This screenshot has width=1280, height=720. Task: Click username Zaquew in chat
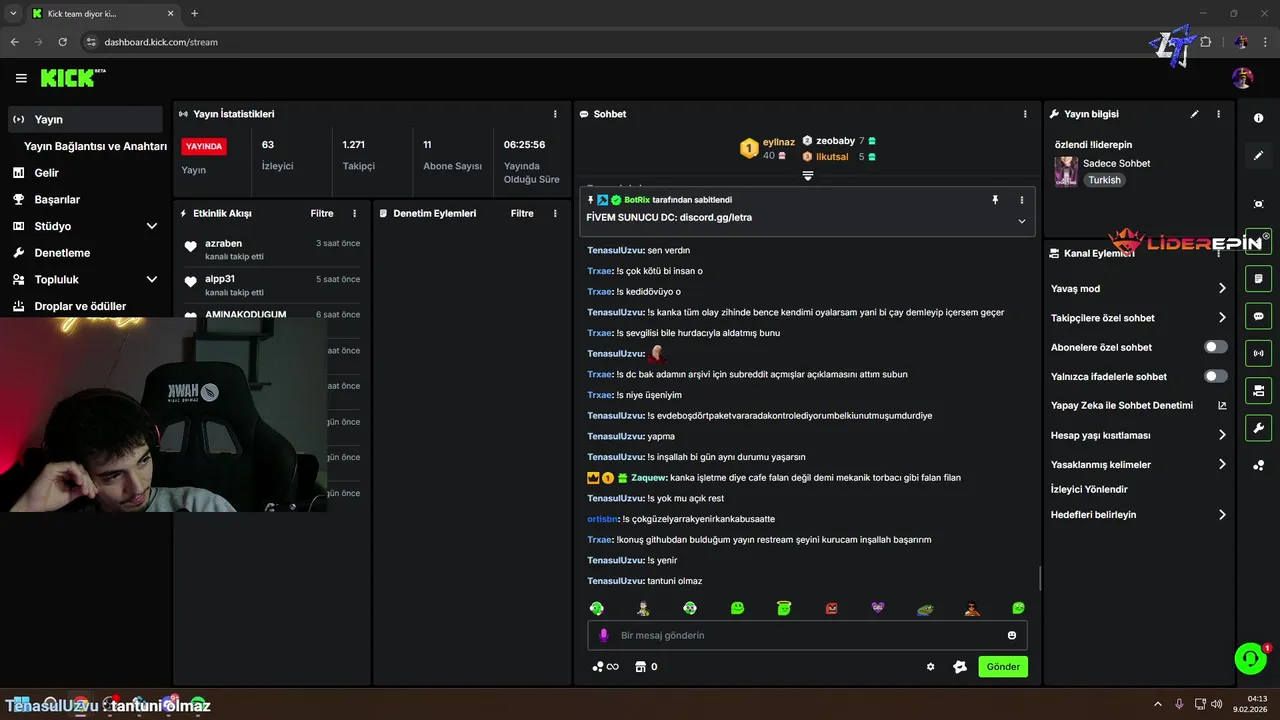(648, 477)
